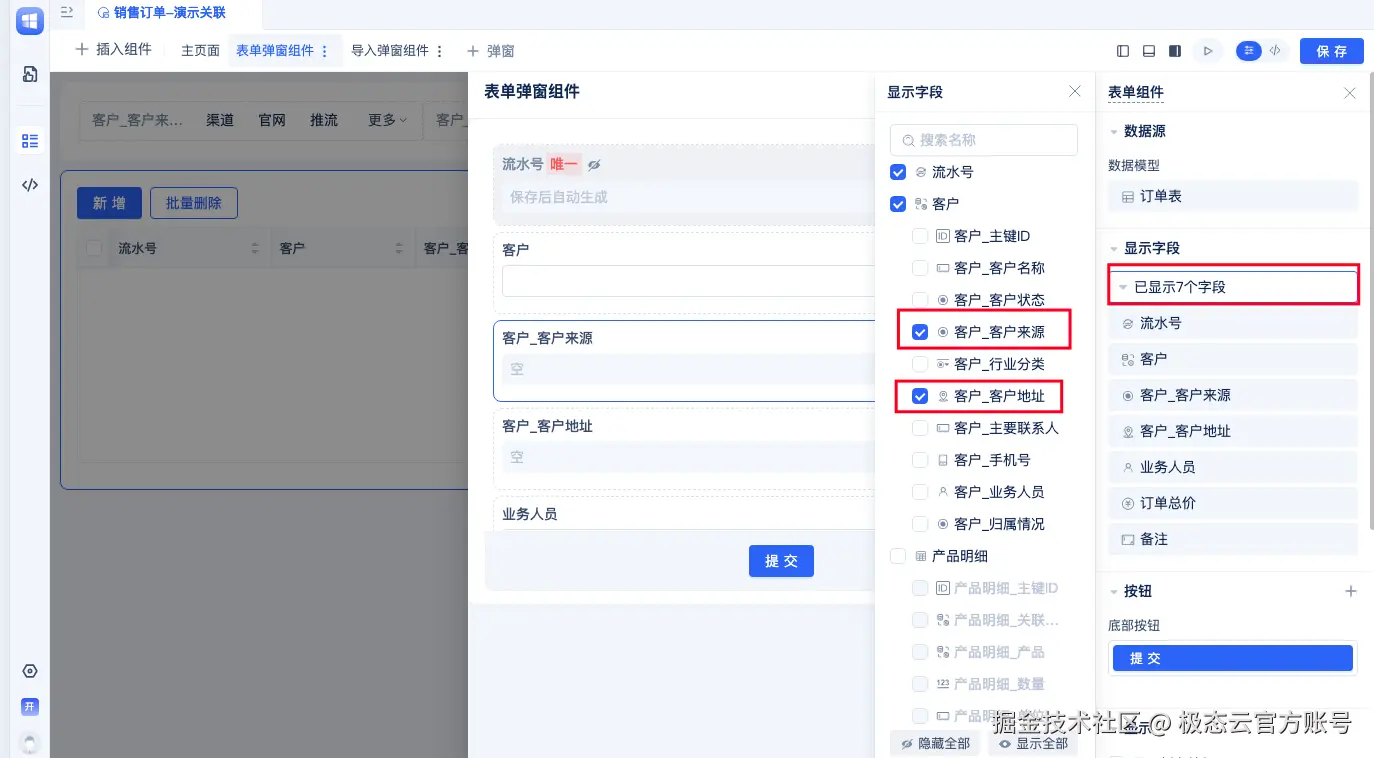Viewport: 1374px width, 758px height.
Task: Sort the 流水号 table column
Action: [x=255, y=248]
